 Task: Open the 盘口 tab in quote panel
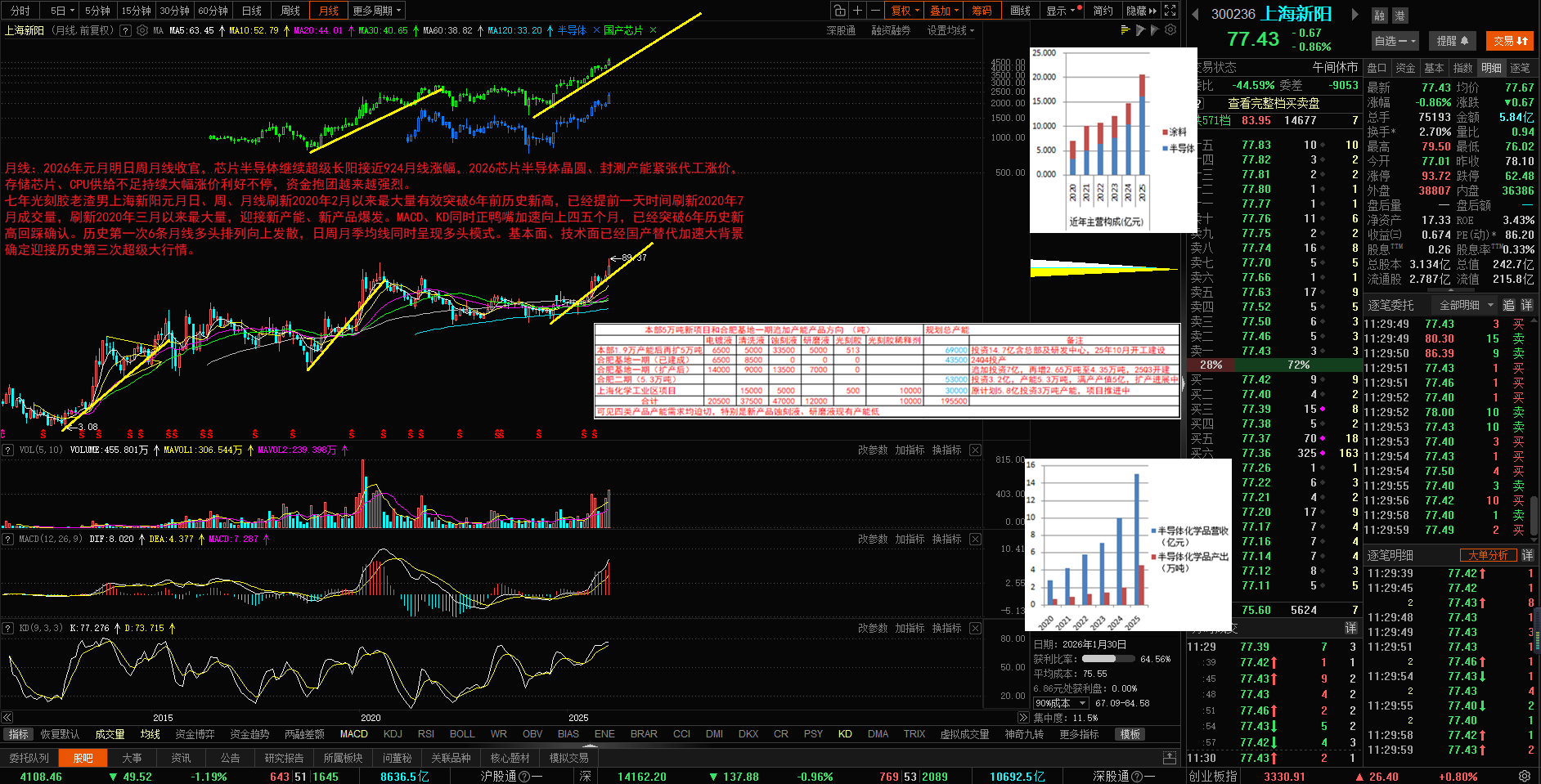pos(1377,68)
